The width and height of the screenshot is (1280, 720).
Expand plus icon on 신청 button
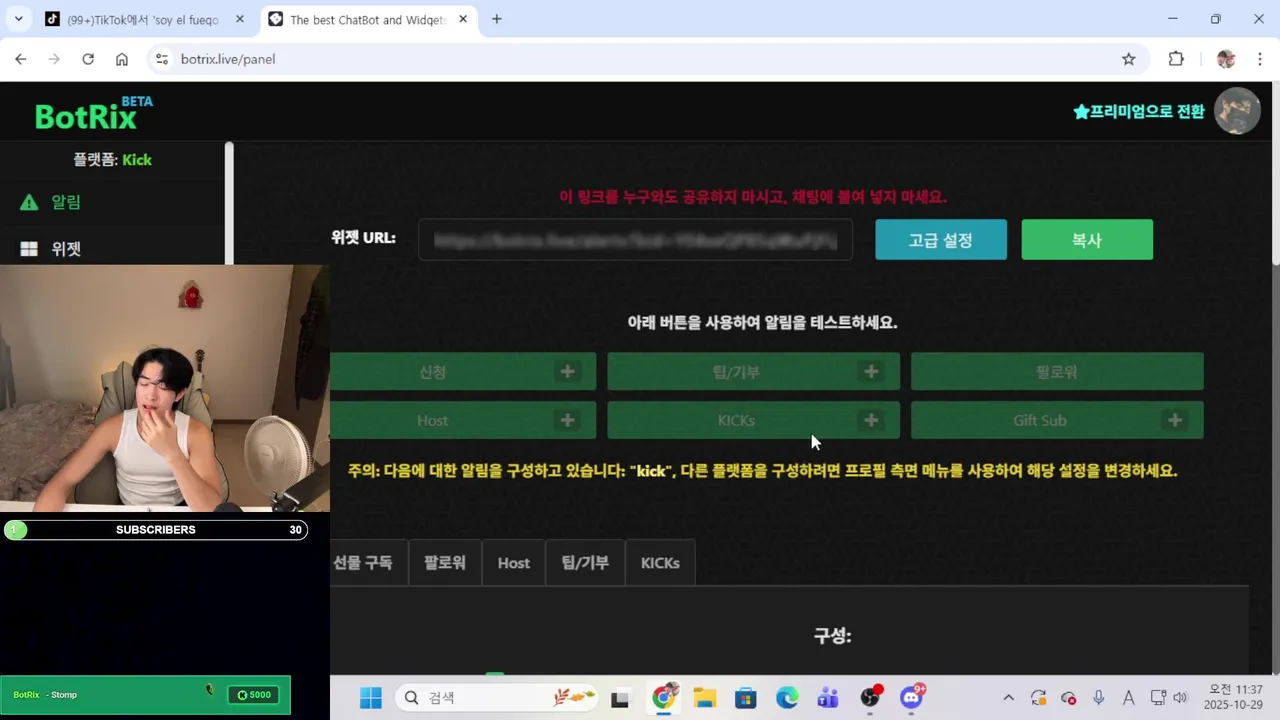tap(567, 372)
